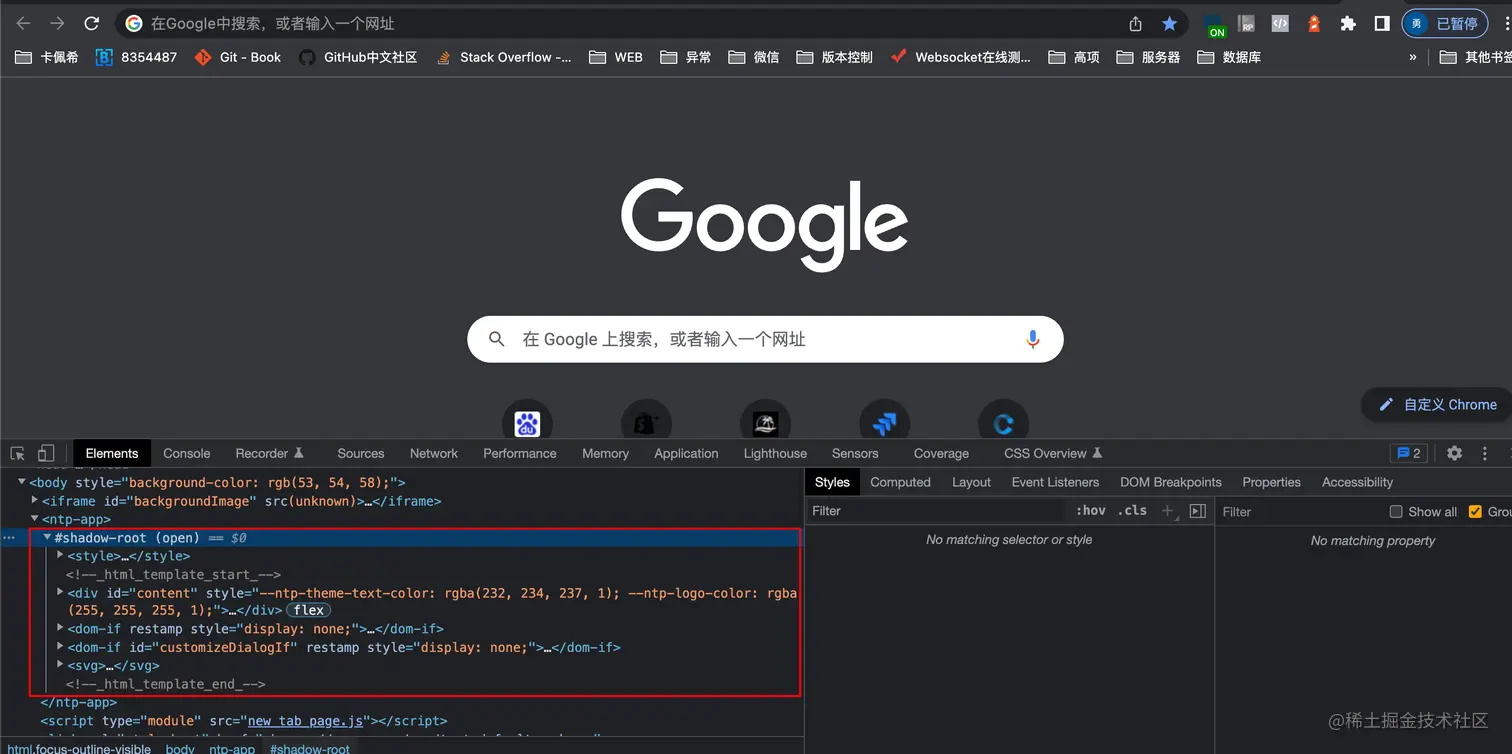Click the magnifier icon in the search box

(x=497, y=340)
